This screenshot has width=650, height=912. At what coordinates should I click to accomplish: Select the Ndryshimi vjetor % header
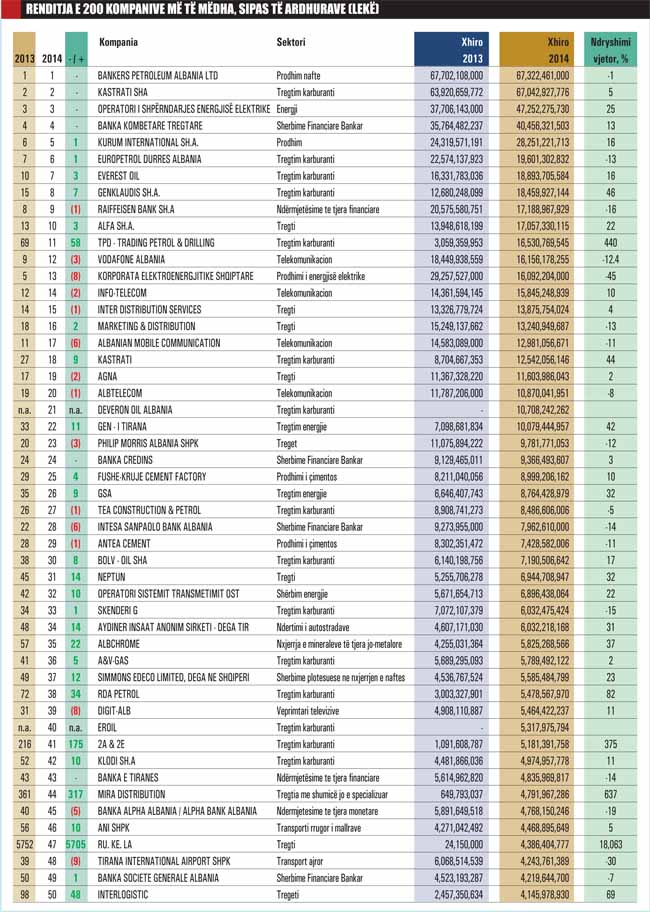point(610,49)
